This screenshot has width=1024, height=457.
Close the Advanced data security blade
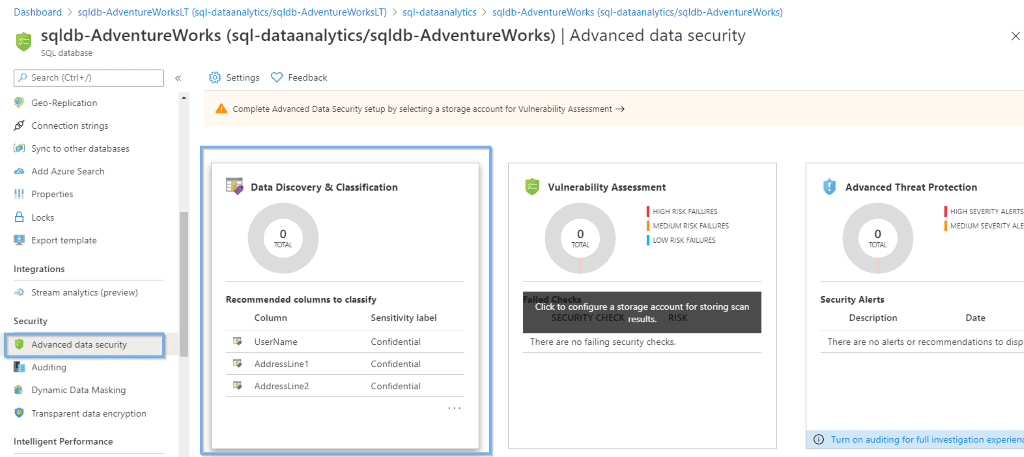pyautogui.click(x=1014, y=37)
